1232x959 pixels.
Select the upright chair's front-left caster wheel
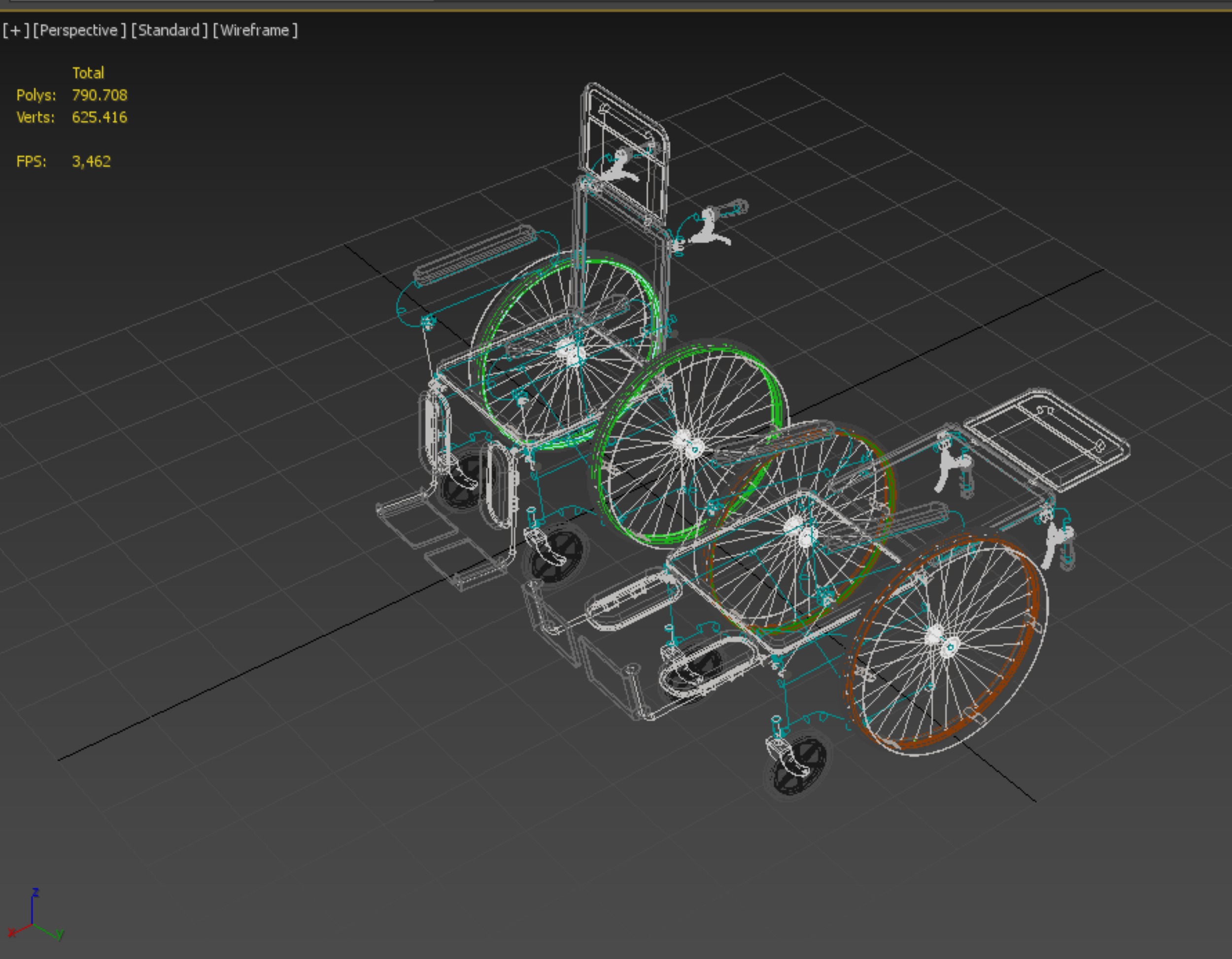click(461, 482)
